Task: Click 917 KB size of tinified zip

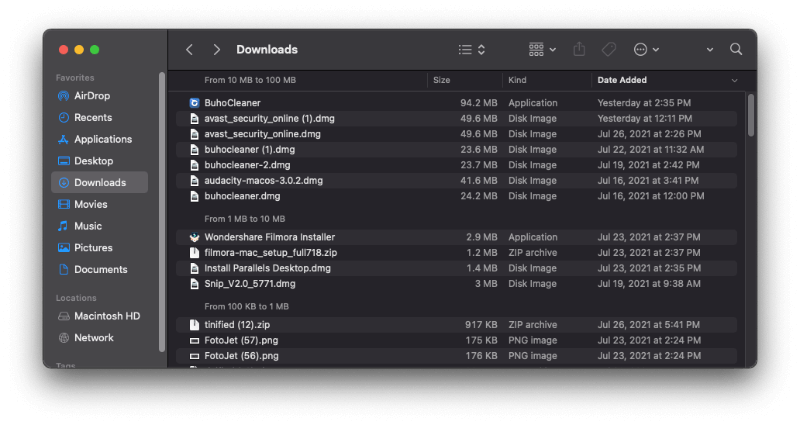Action: click(481, 325)
